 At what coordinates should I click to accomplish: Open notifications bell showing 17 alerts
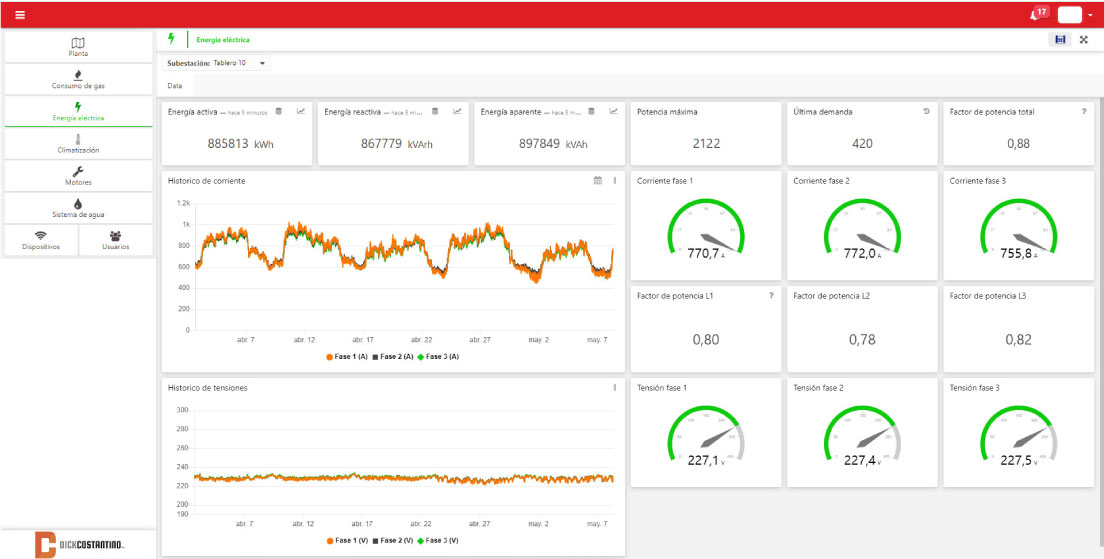[x=1036, y=14]
